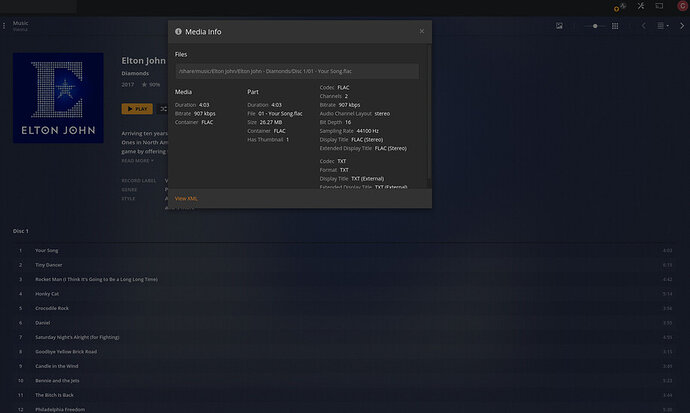Select track 7 Saturday Night's Alright
This screenshot has width=690, height=413.
[342, 337]
